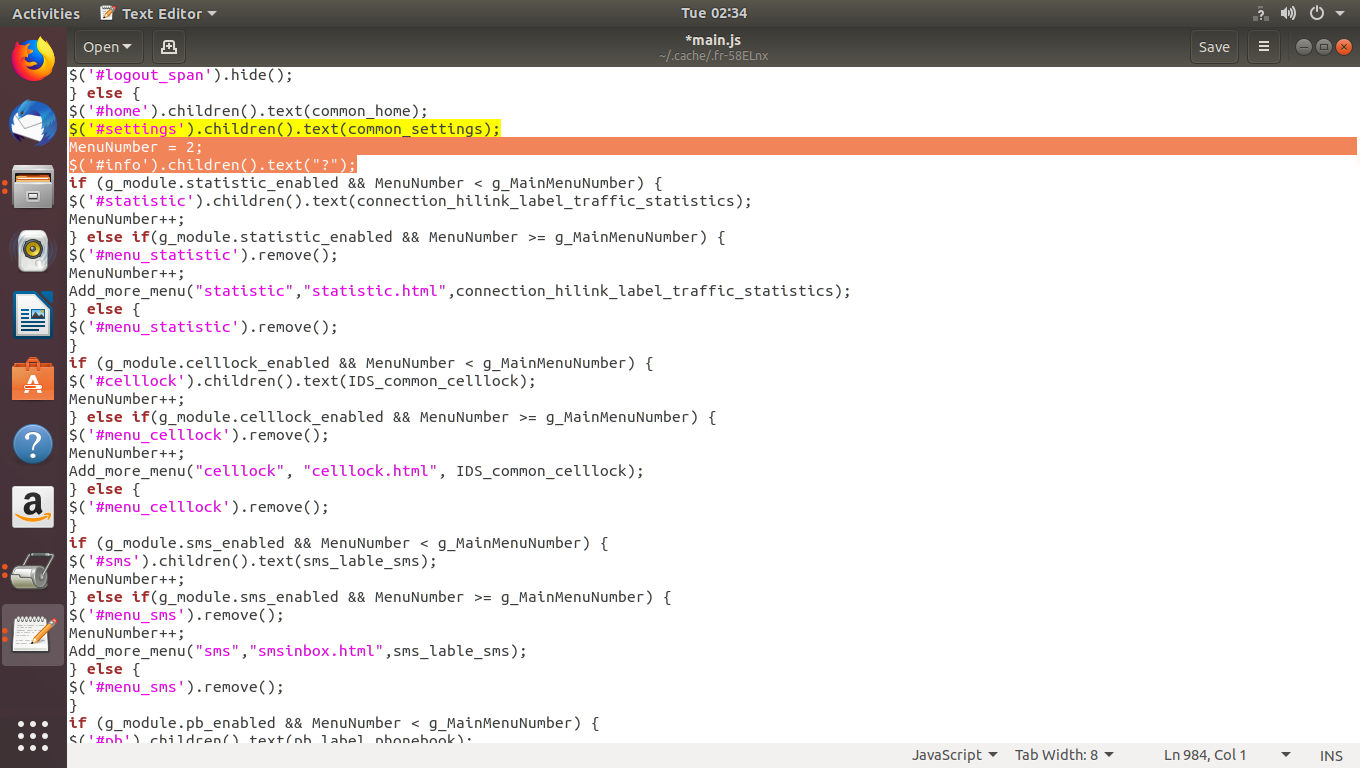Open the Ln 984, Col 1 position menu
The height and width of the screenshot is (768, 1360).
[x=1227, y=755]
